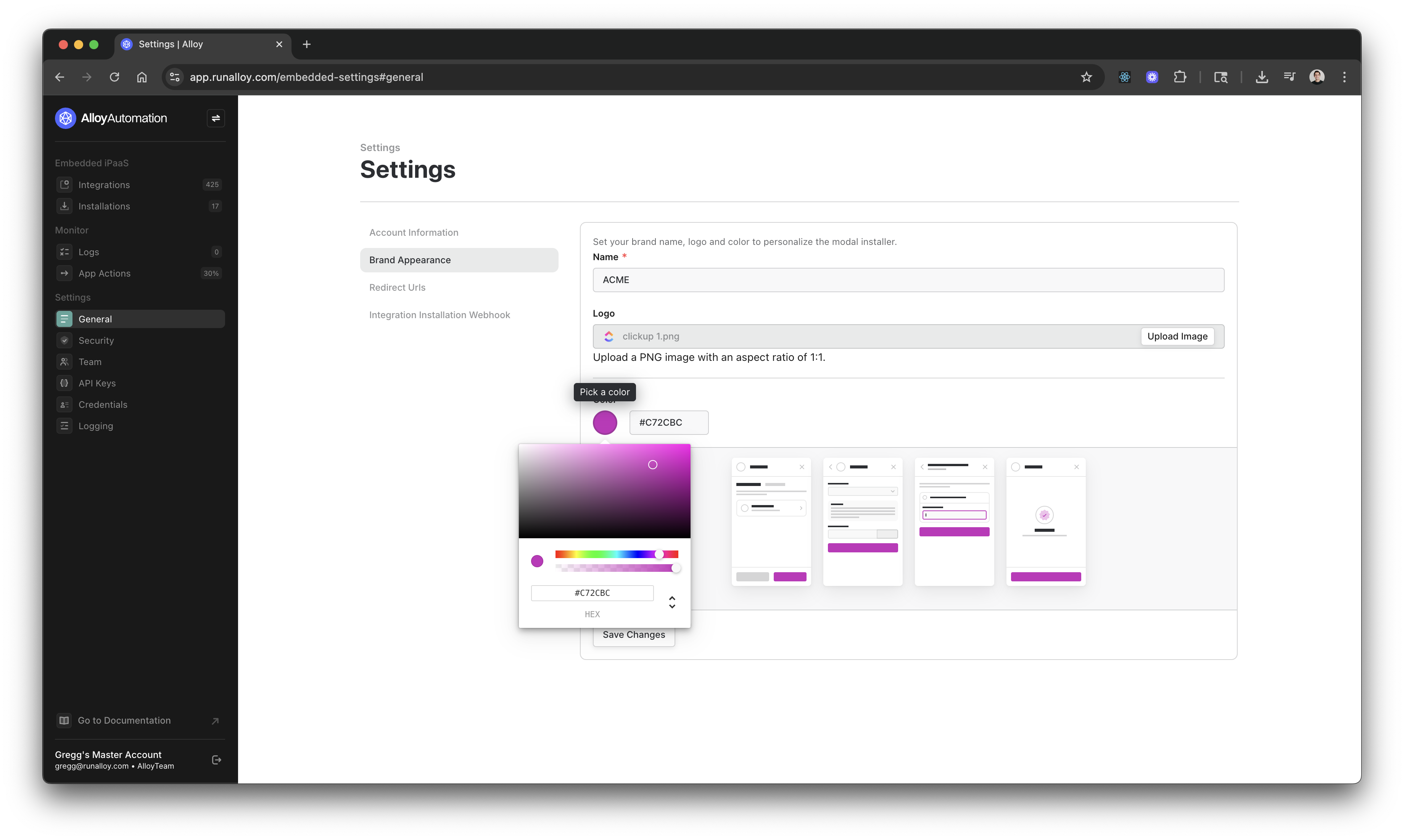Toggle the color format HEX stepper arrows
Viewport: 1404px width, 840px height.
point(672,602)
